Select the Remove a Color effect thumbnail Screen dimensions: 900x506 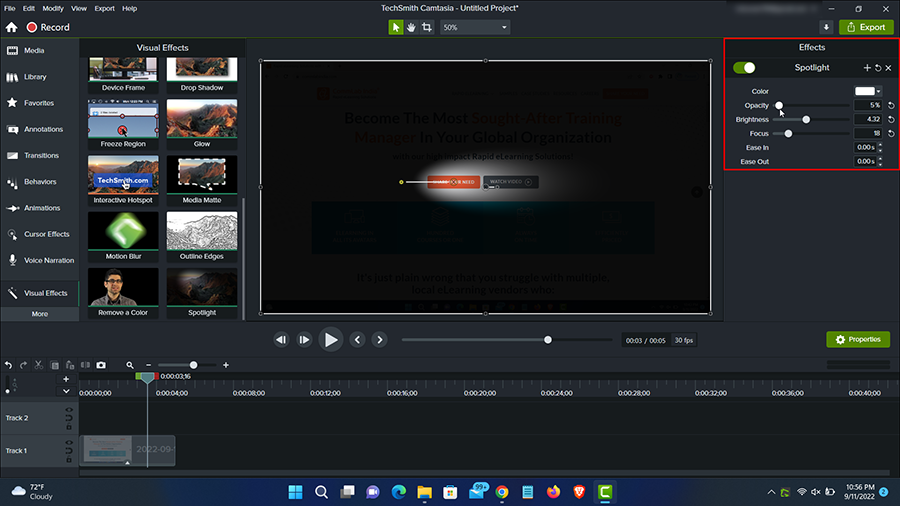pyautogui.click(x=123, y=292)
